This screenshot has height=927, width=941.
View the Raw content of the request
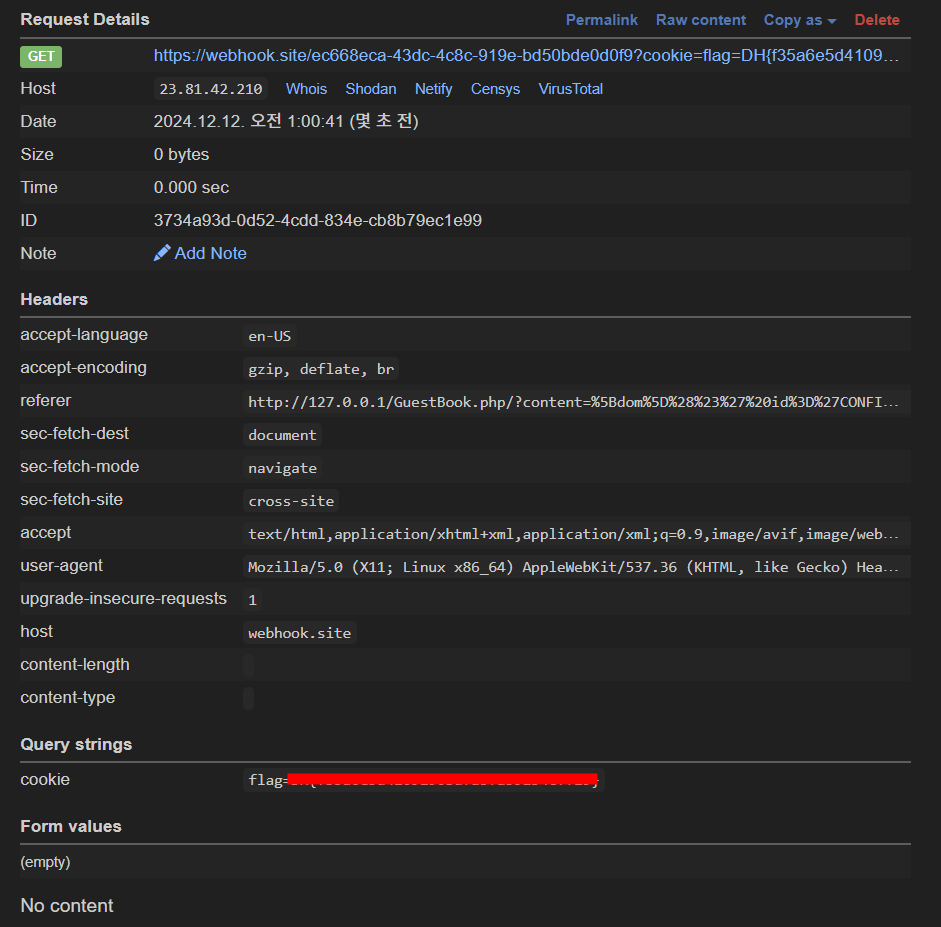(700, 20)
